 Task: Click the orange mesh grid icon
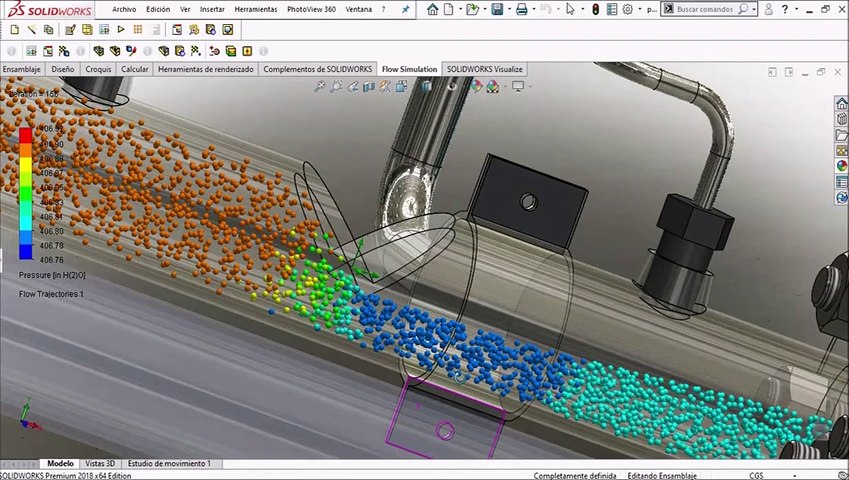pos(138,30)
